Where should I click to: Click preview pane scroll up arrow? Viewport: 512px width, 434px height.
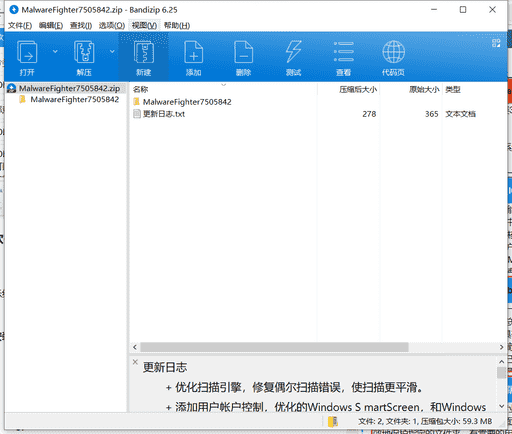(501, 362)
